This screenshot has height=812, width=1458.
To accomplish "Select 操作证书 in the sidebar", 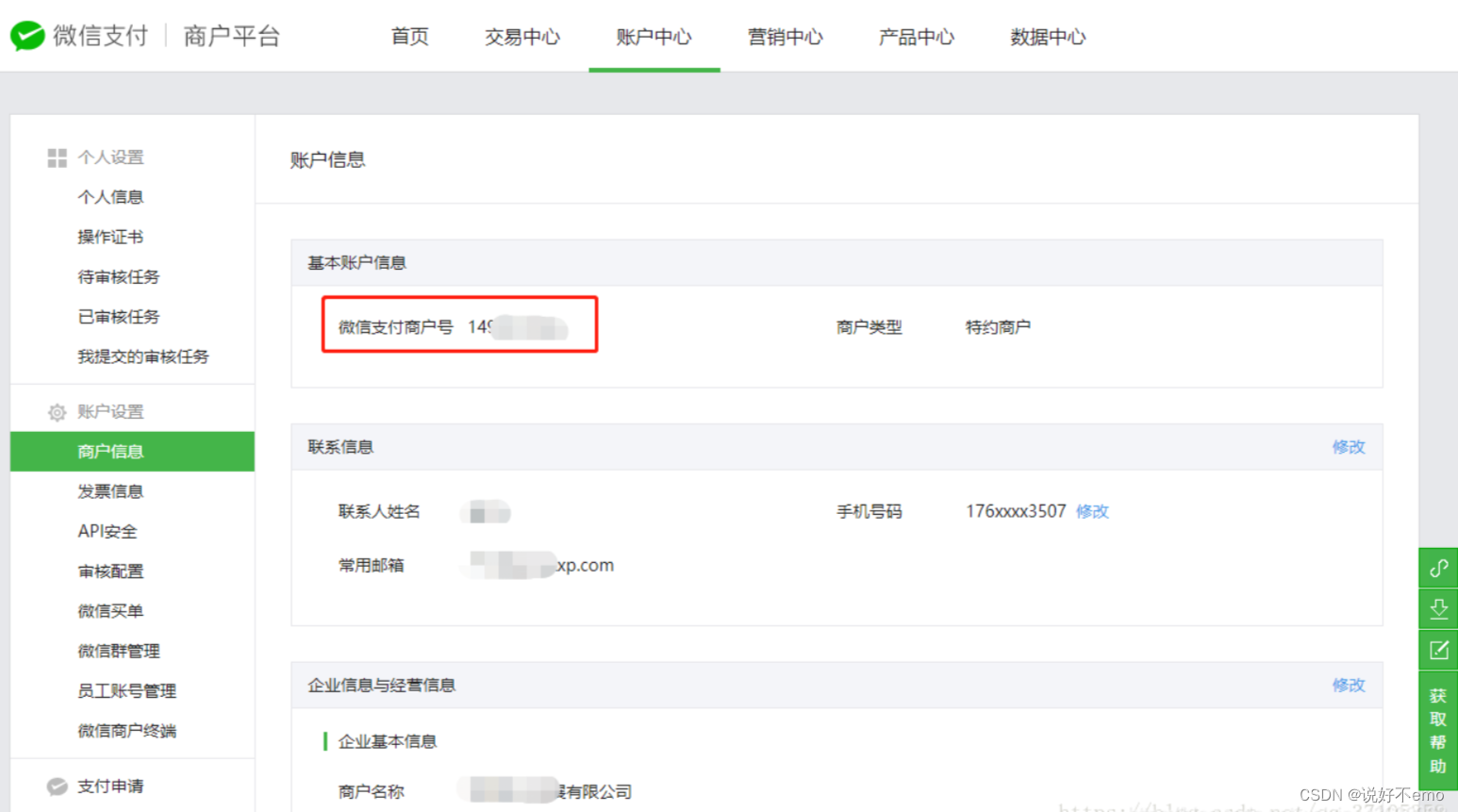I will coord(110,237).
